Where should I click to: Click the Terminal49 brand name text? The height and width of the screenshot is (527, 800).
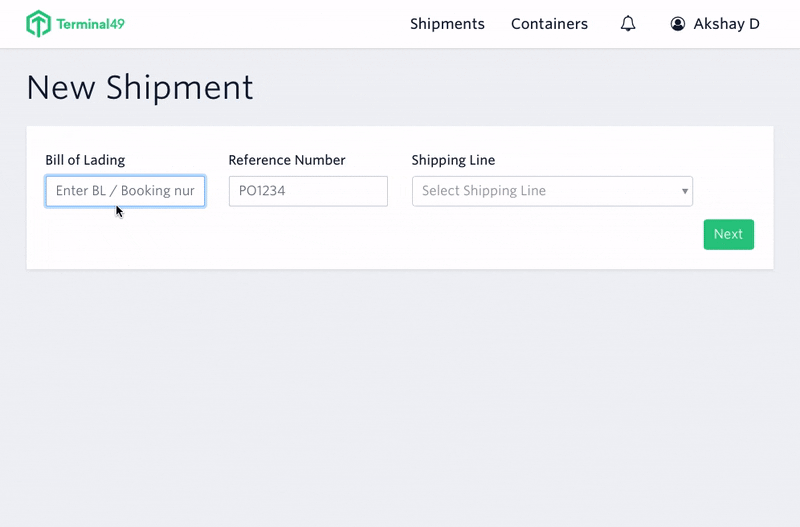[90, 24]
